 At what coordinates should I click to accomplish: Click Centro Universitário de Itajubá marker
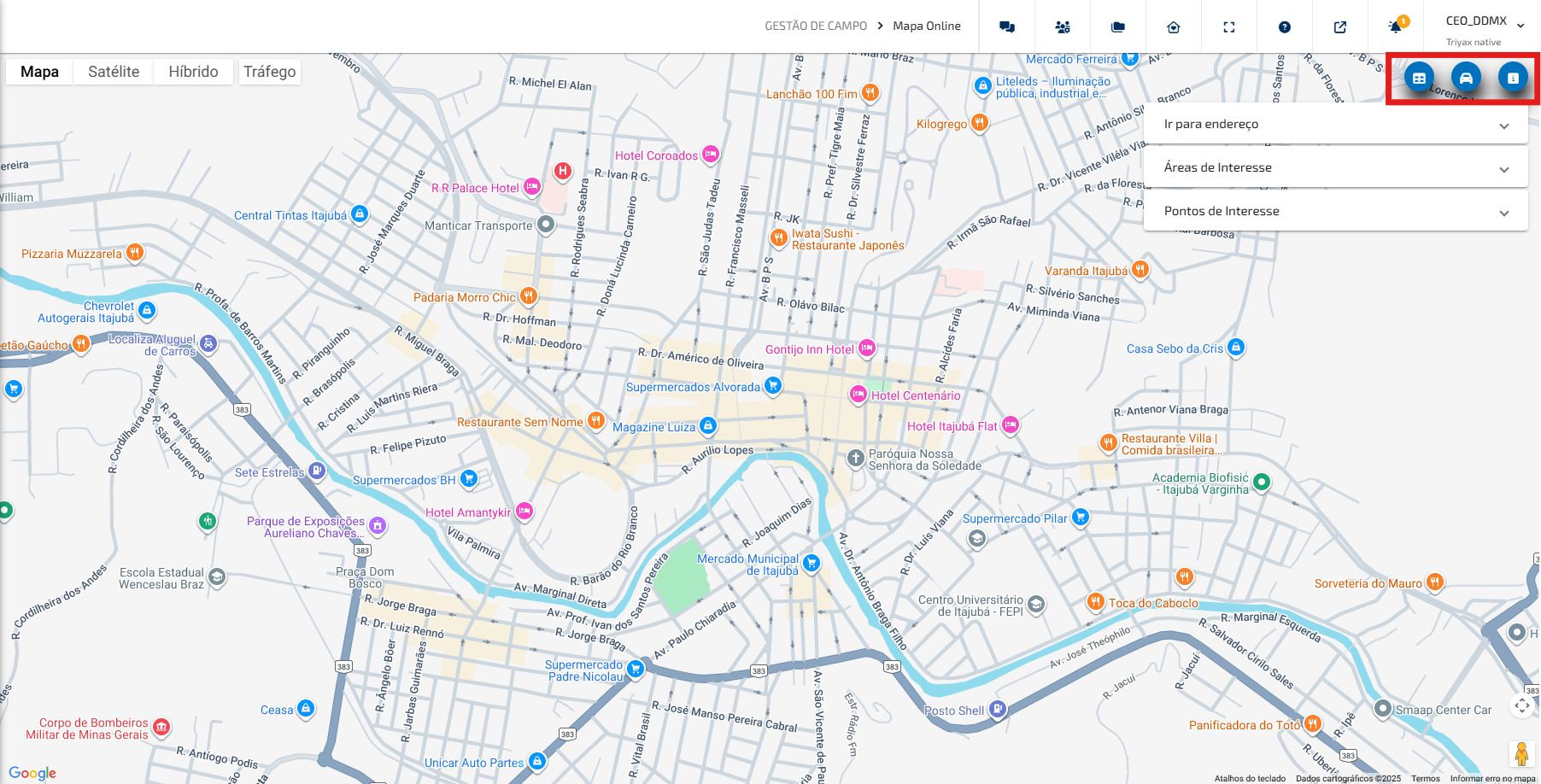(1036, 605)
